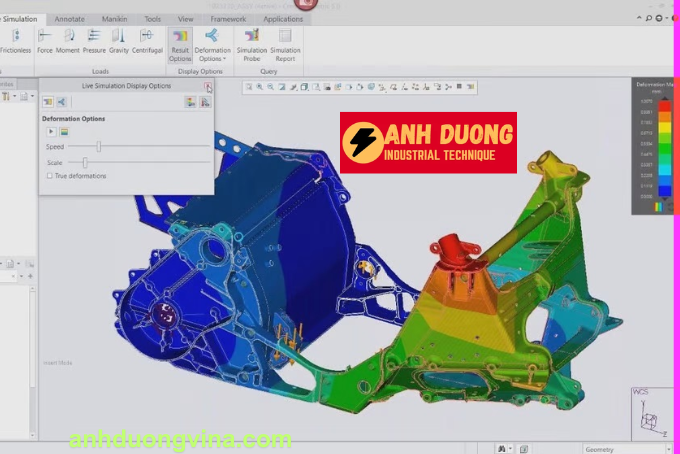Open the Deformation Options dropdown
This screenshot has height=454, width=680.
coord(212,42)
